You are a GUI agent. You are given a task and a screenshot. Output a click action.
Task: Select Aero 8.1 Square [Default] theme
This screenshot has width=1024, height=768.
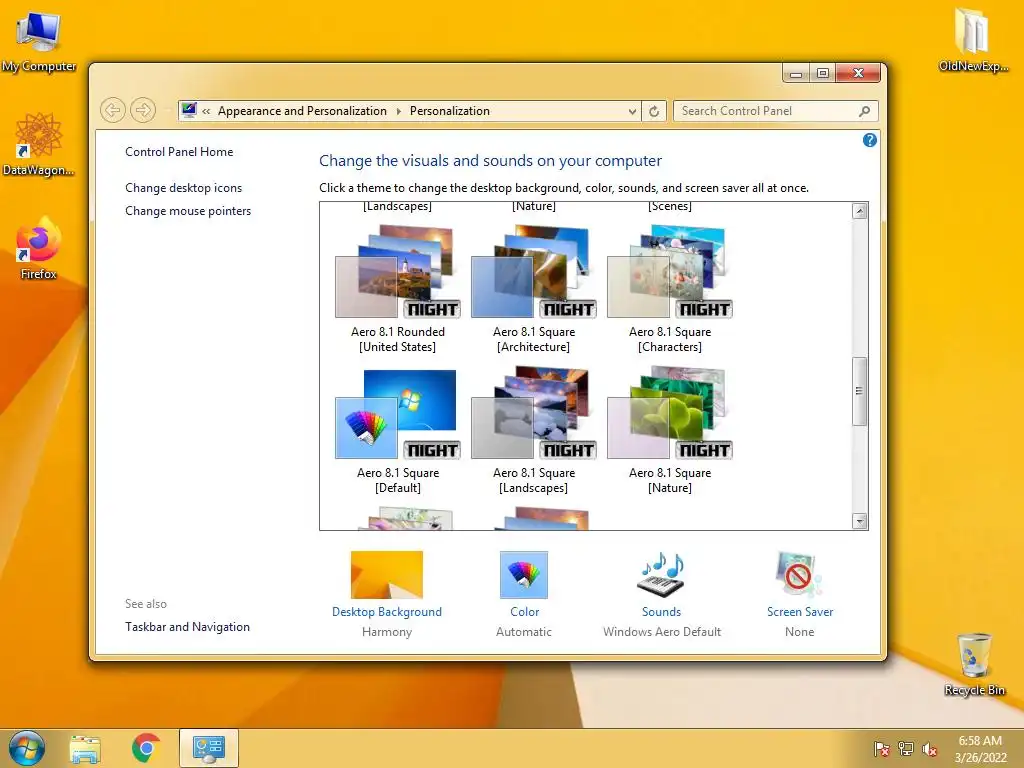point(398,431)
